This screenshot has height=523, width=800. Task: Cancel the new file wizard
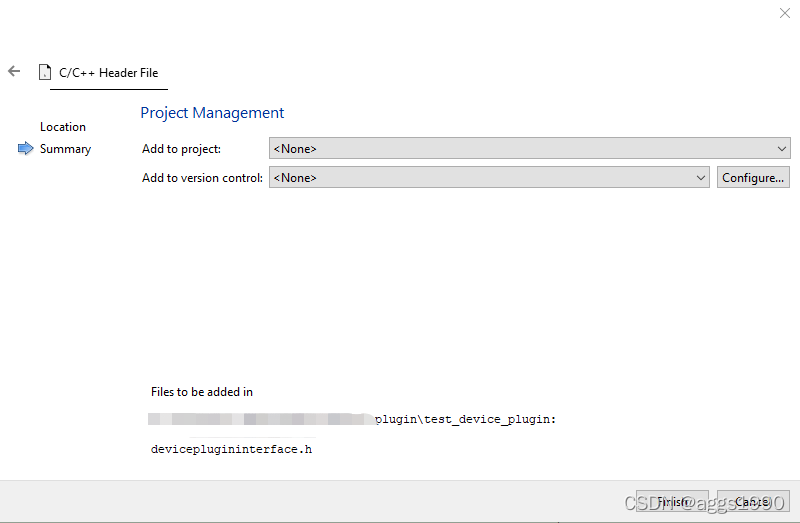pyautogui.click(x=753, y=502)
